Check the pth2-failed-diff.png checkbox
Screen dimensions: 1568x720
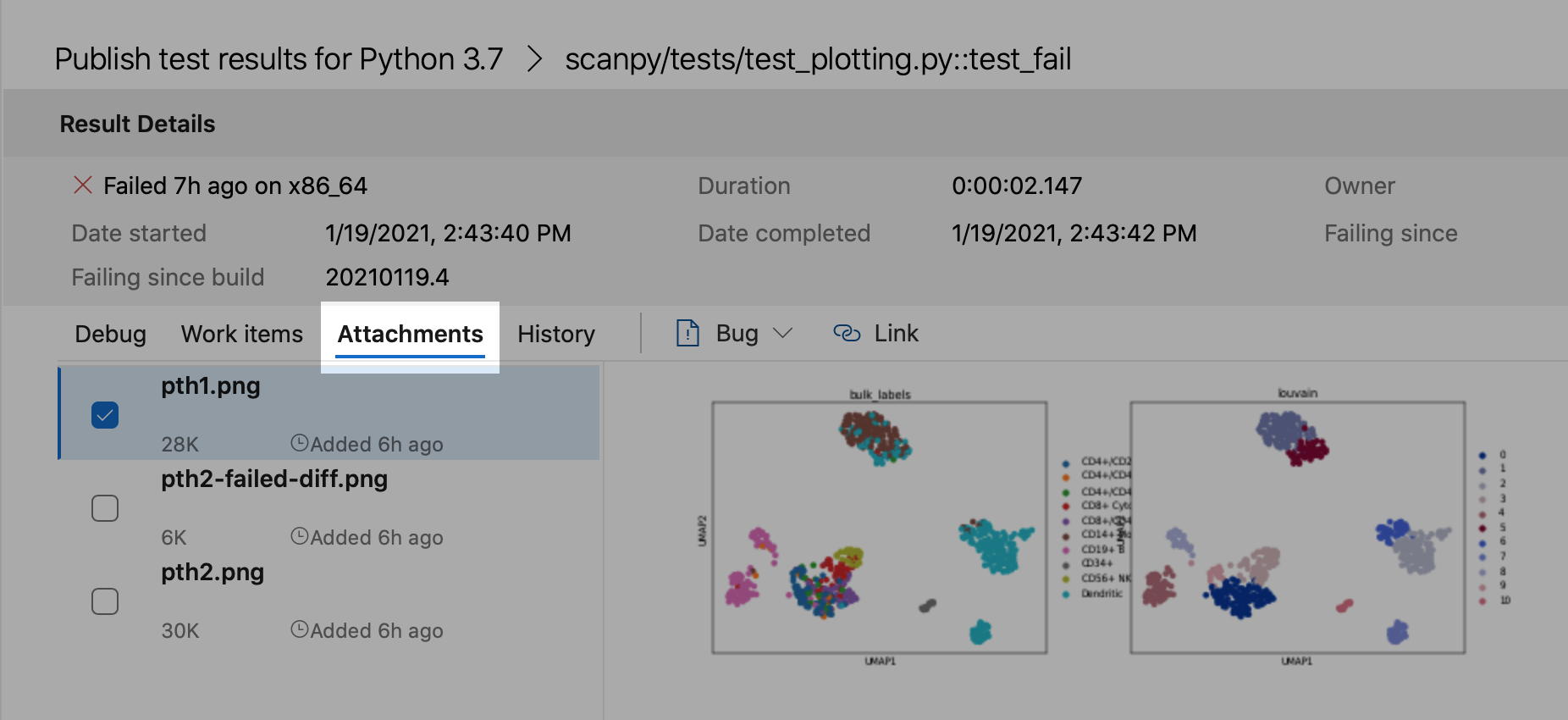click(105, 508)
